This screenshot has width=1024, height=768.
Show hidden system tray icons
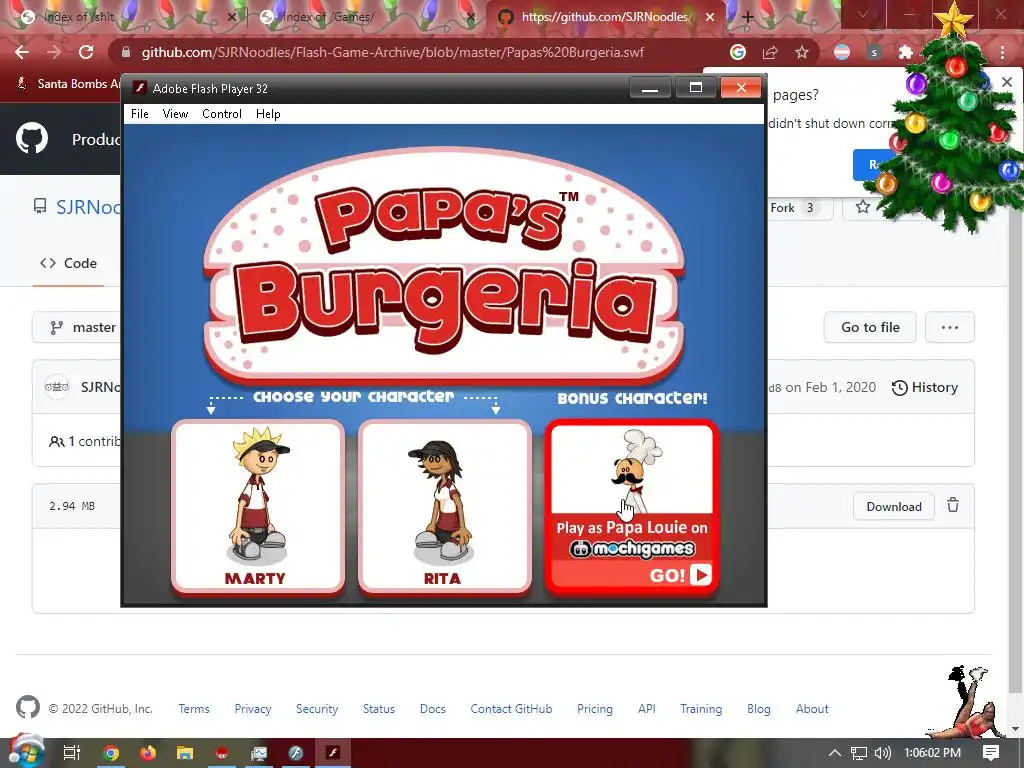click(835, 753)
